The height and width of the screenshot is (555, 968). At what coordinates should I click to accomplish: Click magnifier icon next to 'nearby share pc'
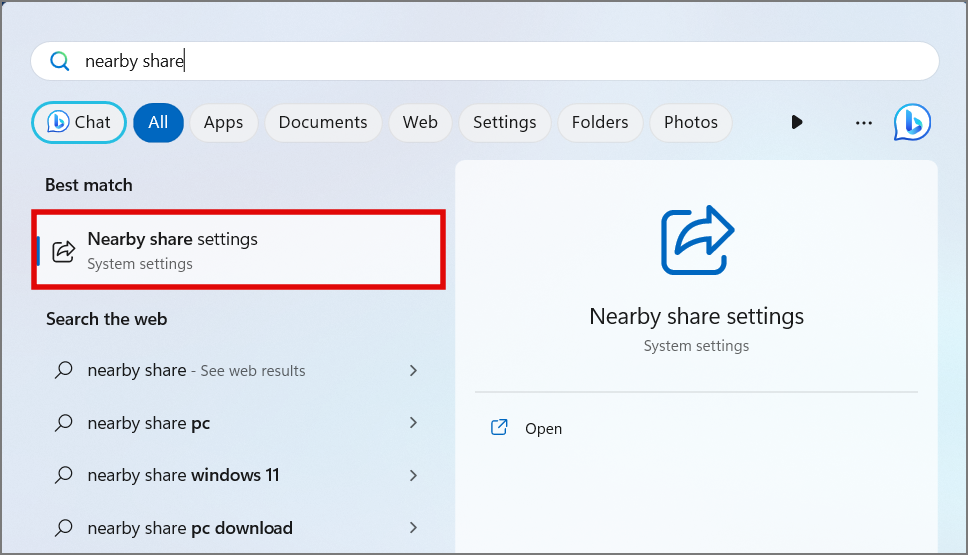(x=63, y=423)
